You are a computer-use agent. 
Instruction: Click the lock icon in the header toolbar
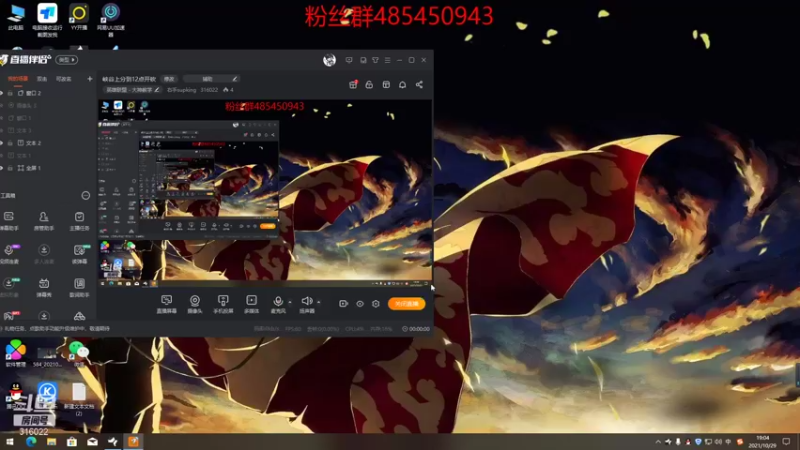369,84
